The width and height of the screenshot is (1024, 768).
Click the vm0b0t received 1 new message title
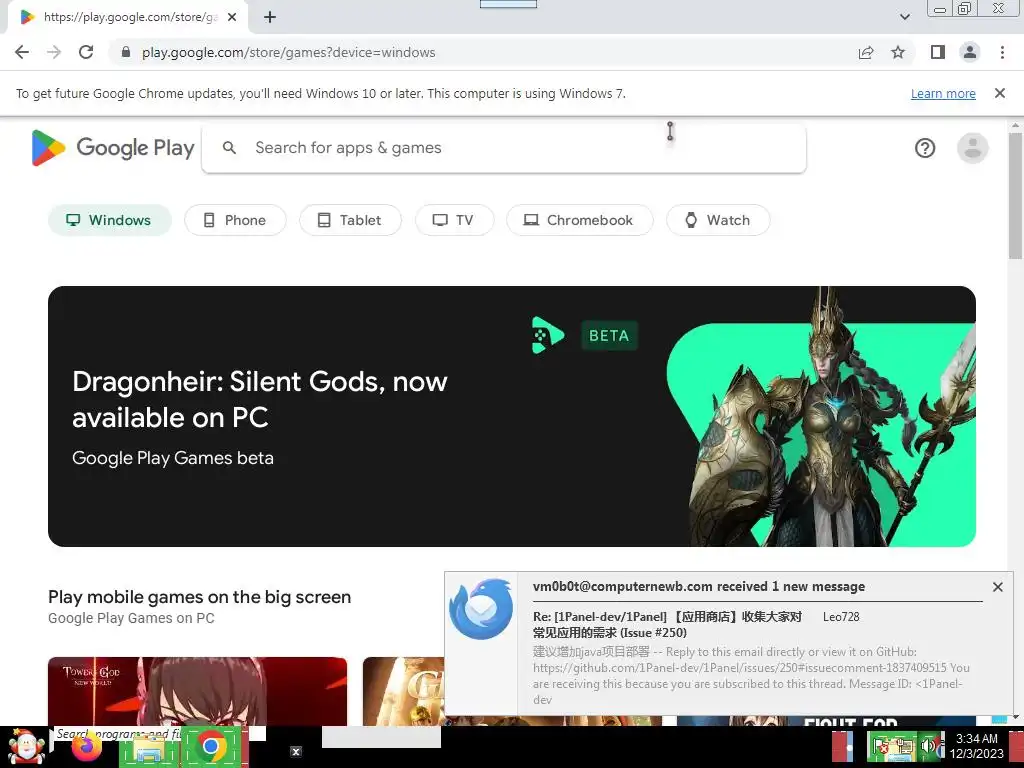pos(699,586)
